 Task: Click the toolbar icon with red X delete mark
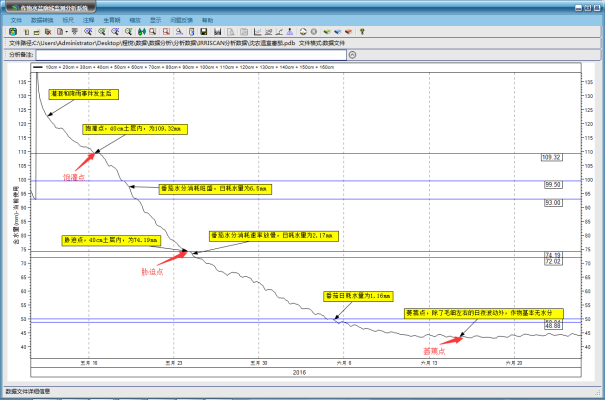[48, 32]
